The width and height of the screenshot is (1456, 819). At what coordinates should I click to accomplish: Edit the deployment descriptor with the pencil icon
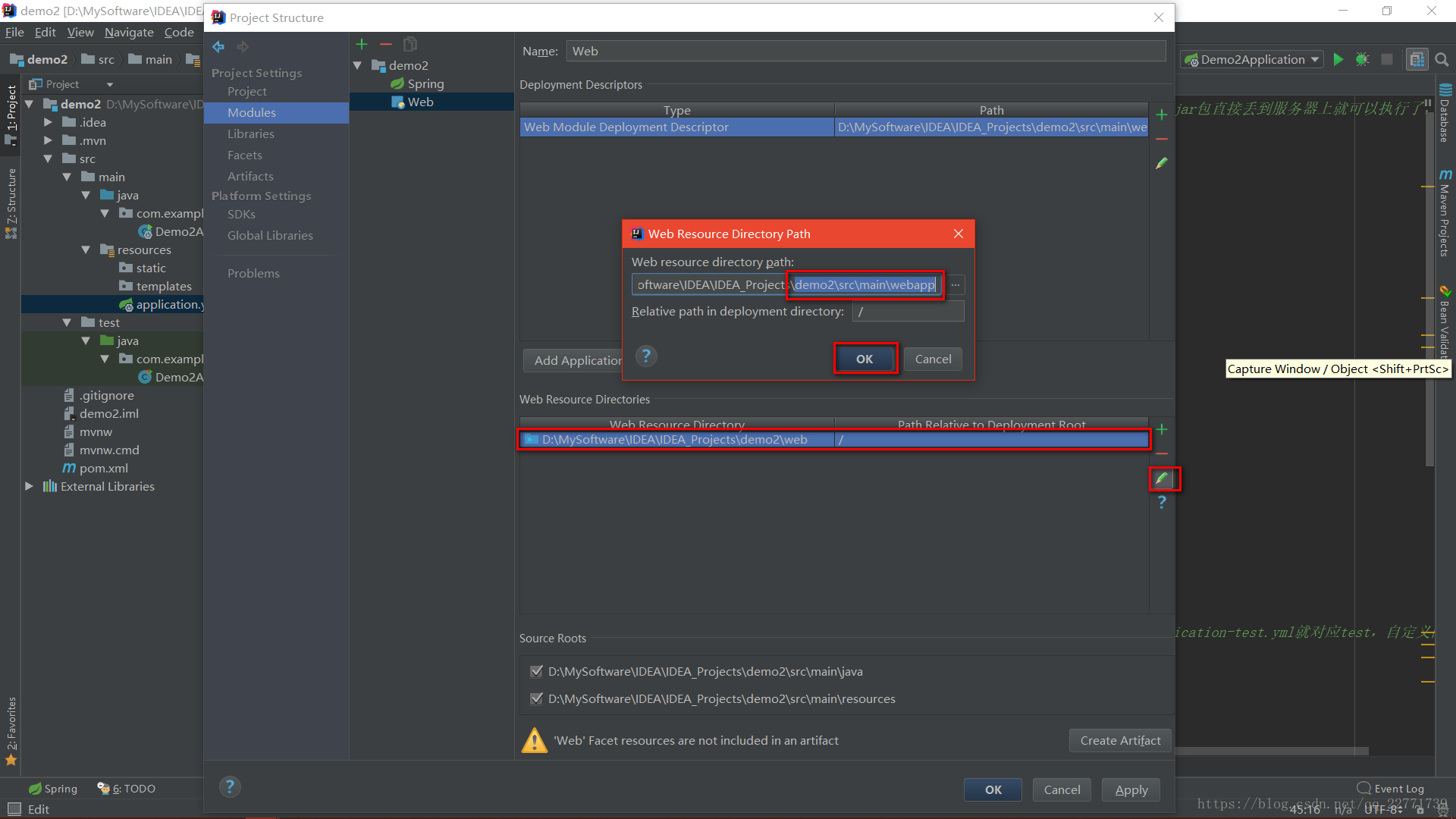pos(1161,163)
